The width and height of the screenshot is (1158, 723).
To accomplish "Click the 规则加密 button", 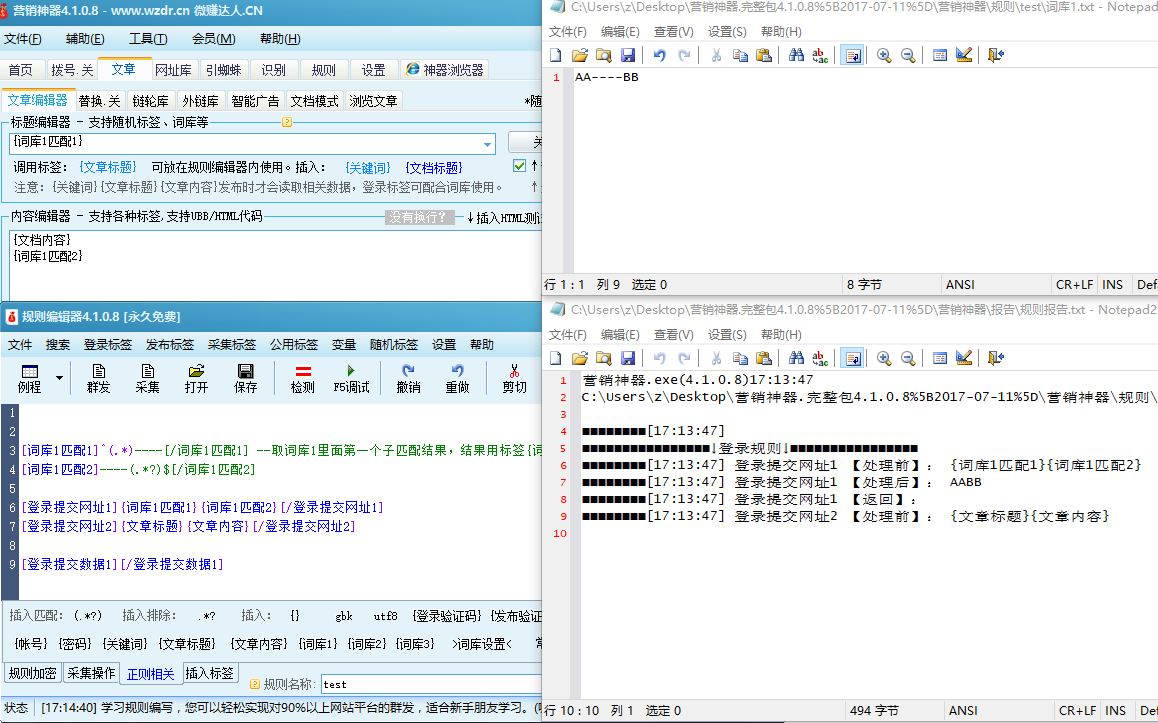I will point(32,673).
